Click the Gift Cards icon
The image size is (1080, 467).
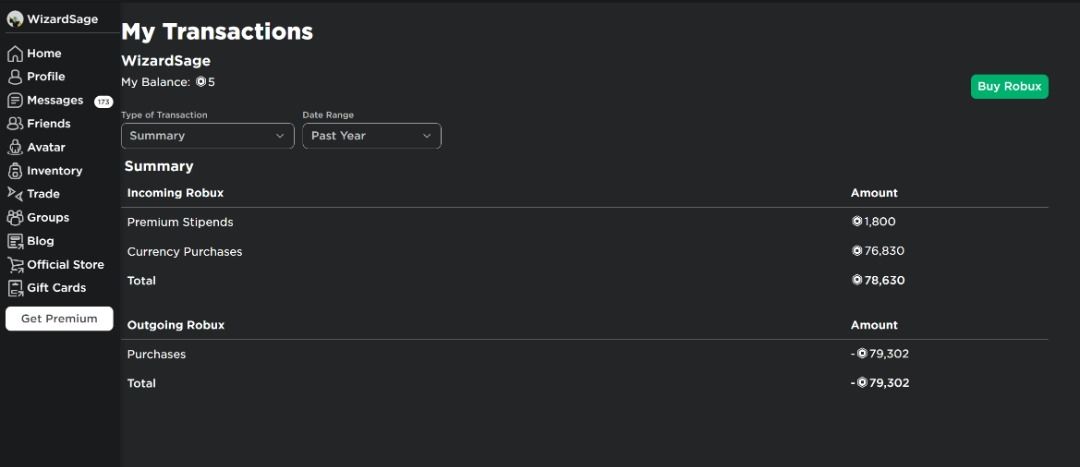click(x=15, y=288)
